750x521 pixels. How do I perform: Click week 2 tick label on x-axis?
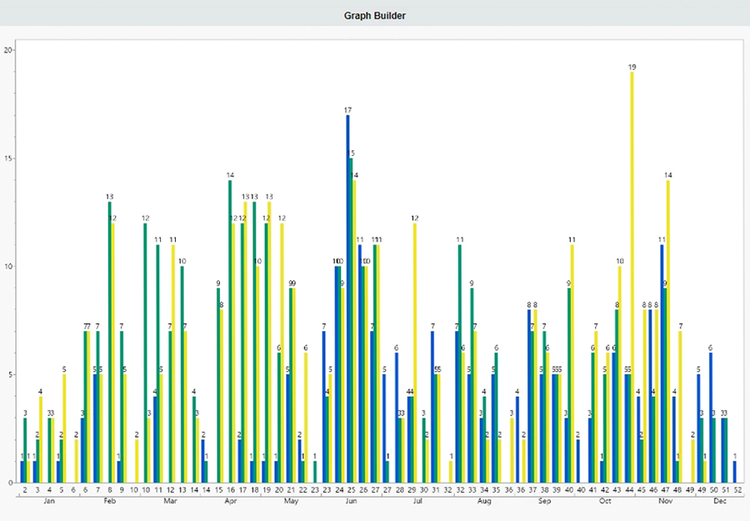click(24, 491)
